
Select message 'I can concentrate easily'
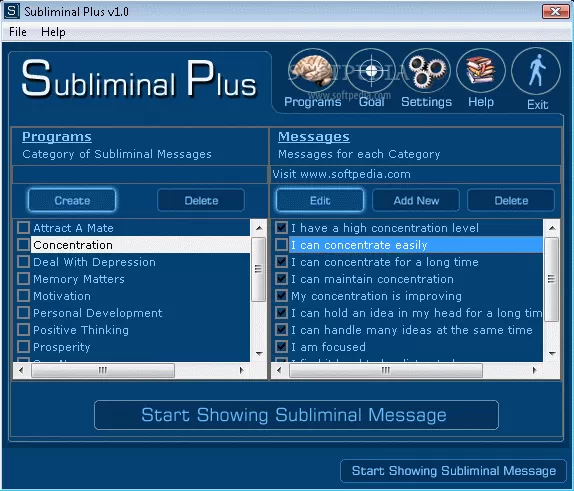coord(415,245)
